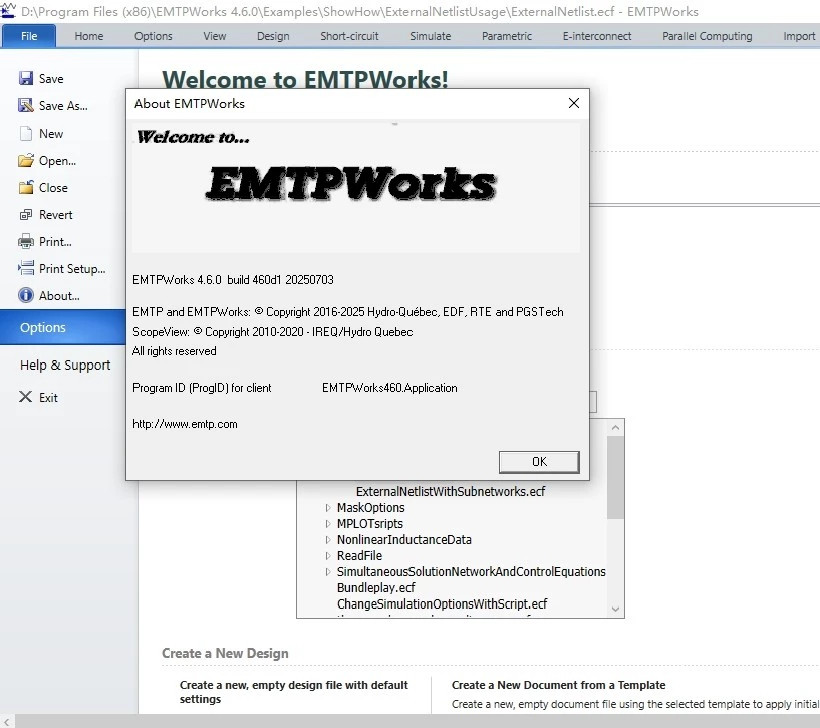Open the Import tab
820x728 pixels.
tap(799, 36)
